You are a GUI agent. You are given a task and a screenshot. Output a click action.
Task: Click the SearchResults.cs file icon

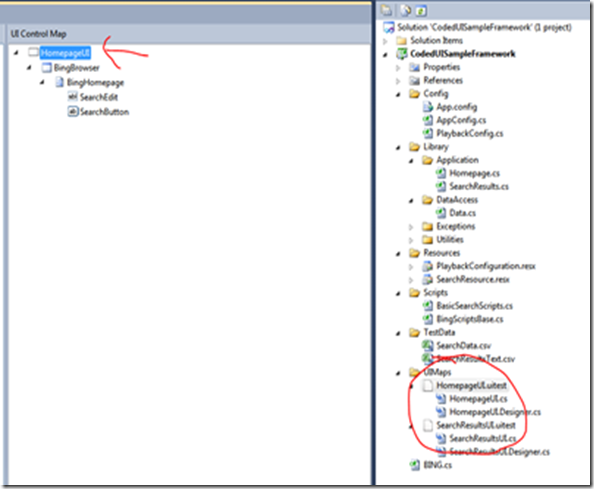pyautogui.click(x=441, y=186)
